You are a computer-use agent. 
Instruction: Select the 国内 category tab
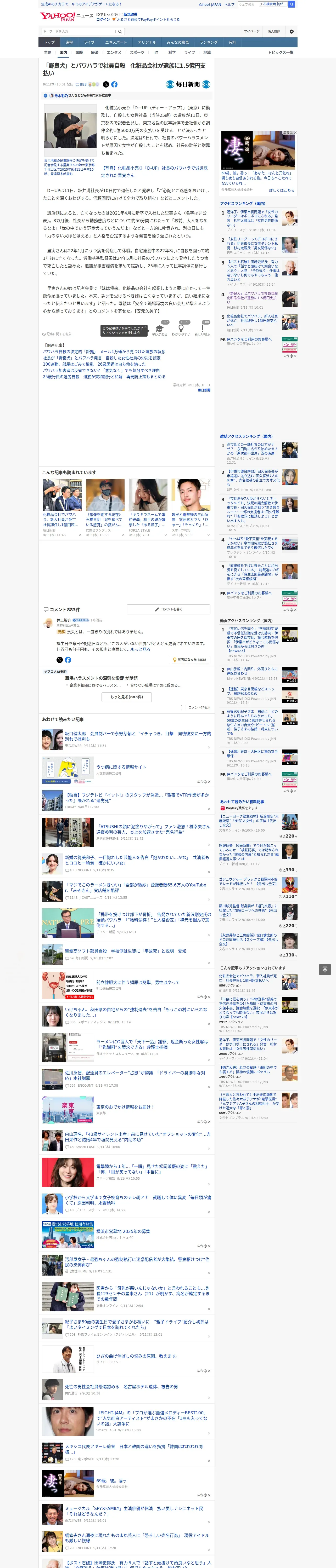(63, 52)
